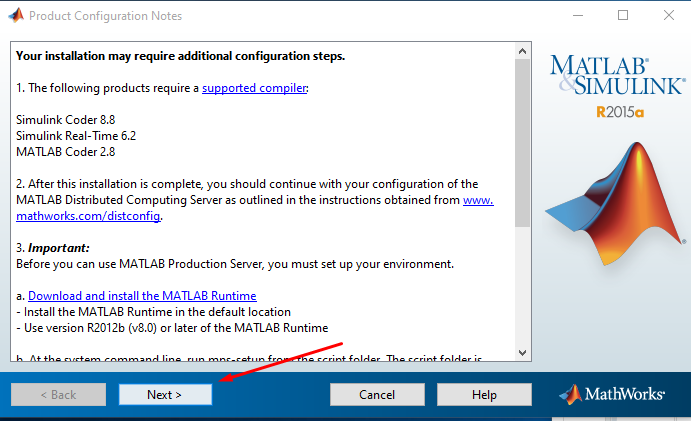Click the Important: heading text

coord(59,248)
